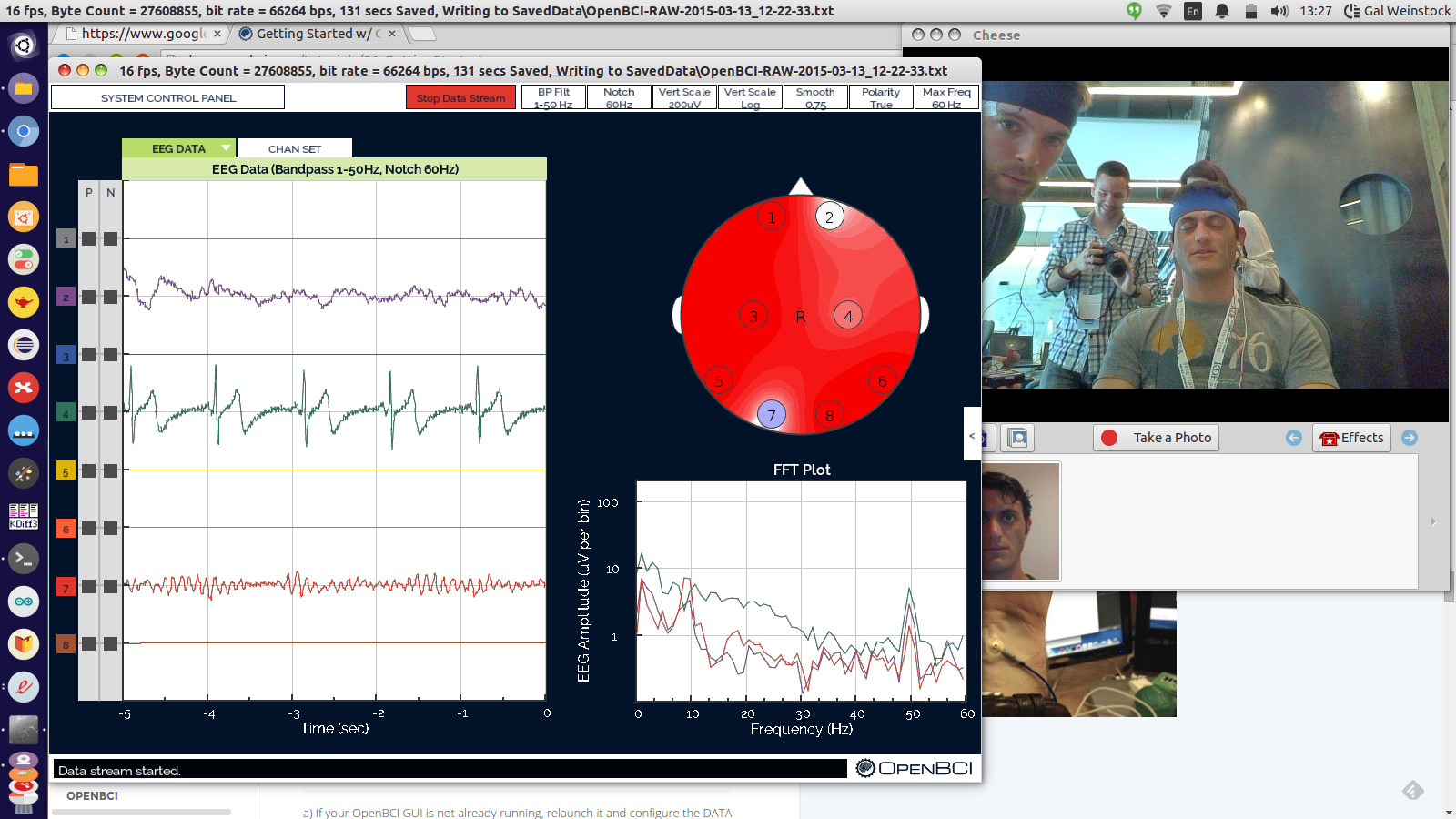This screenshot has width=1456, height=819.
Task: Open the photo browser icon in Cheese
Action: (x=1016, y=438)
